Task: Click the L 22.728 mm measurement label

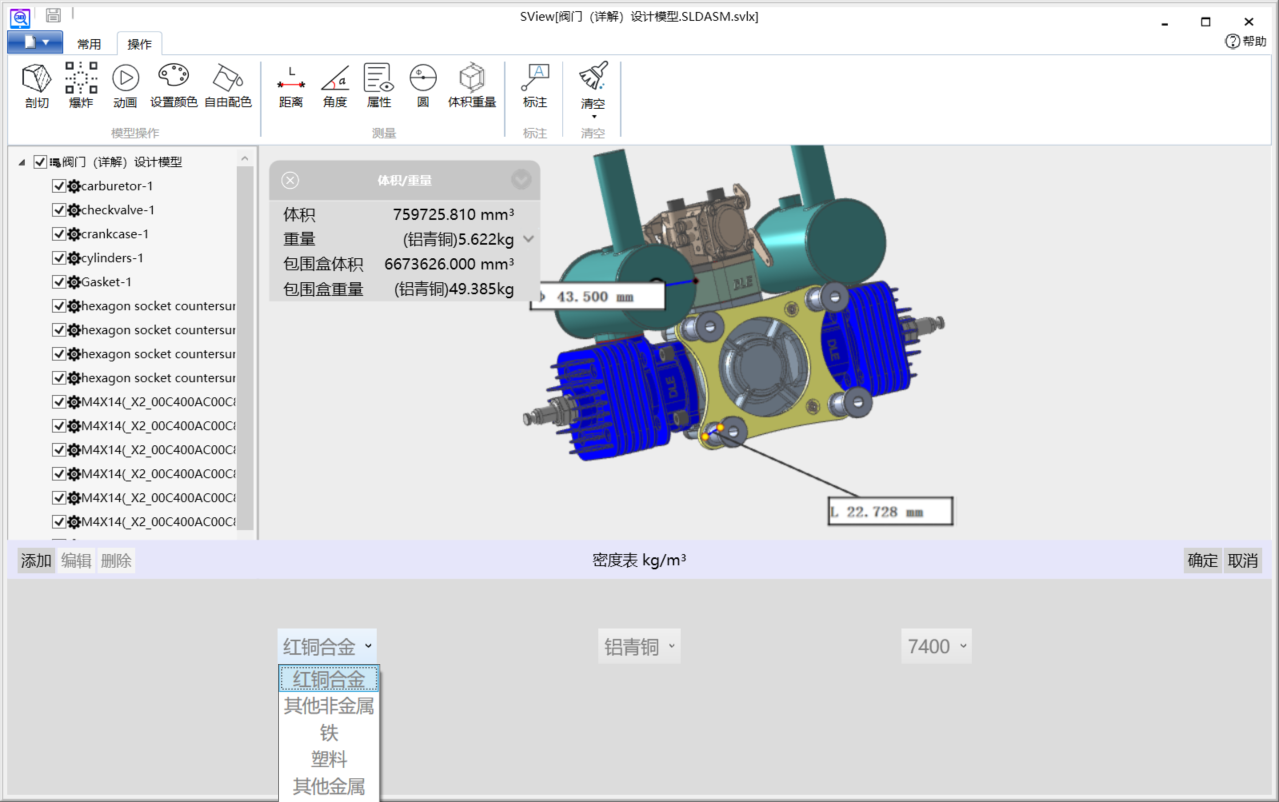Action: click(890, 511)
